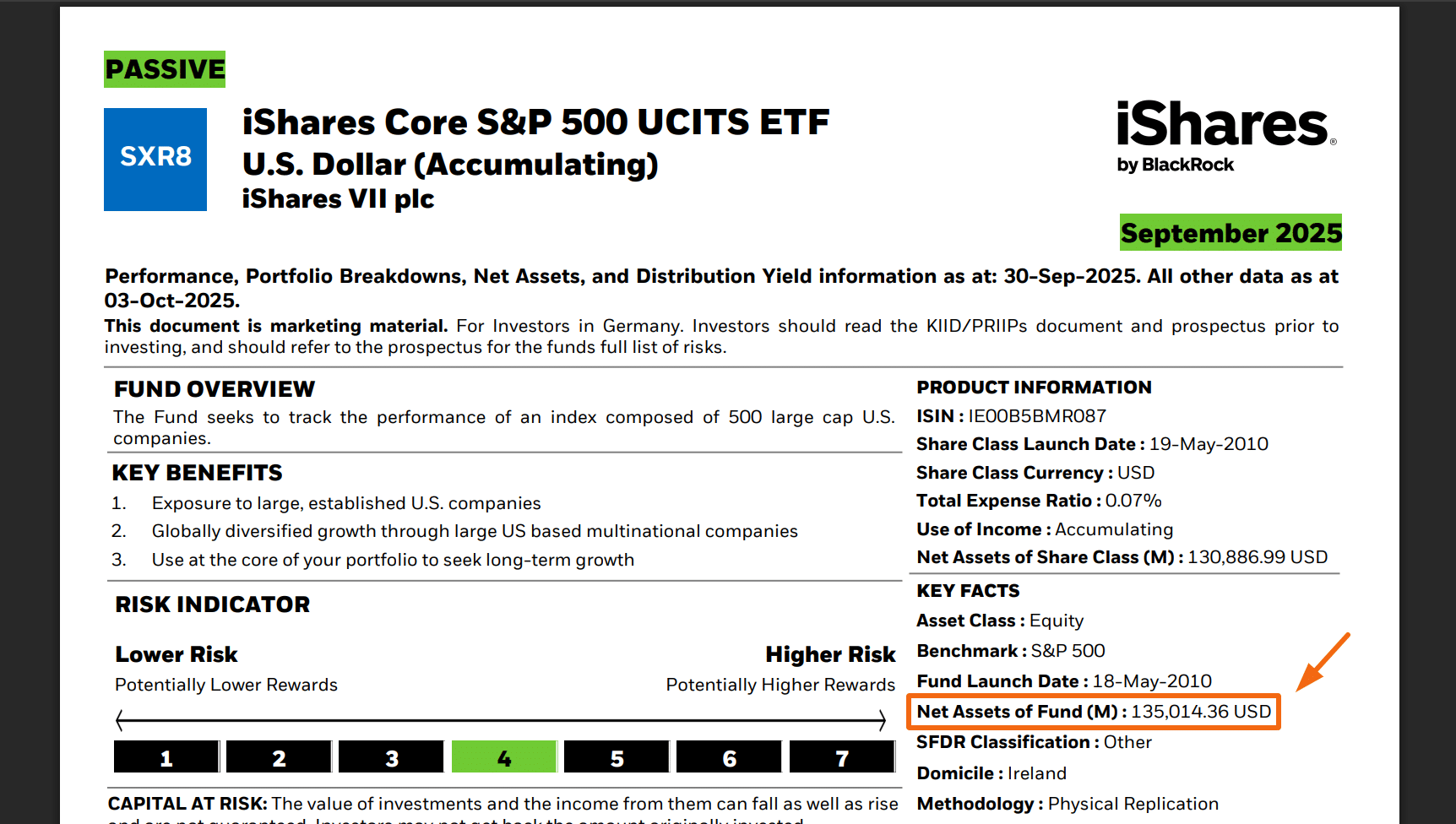1456x824 pixels.
Task: Click the iShares Core S&P 500 UCITS ETF title
Action: coord(535,122)
